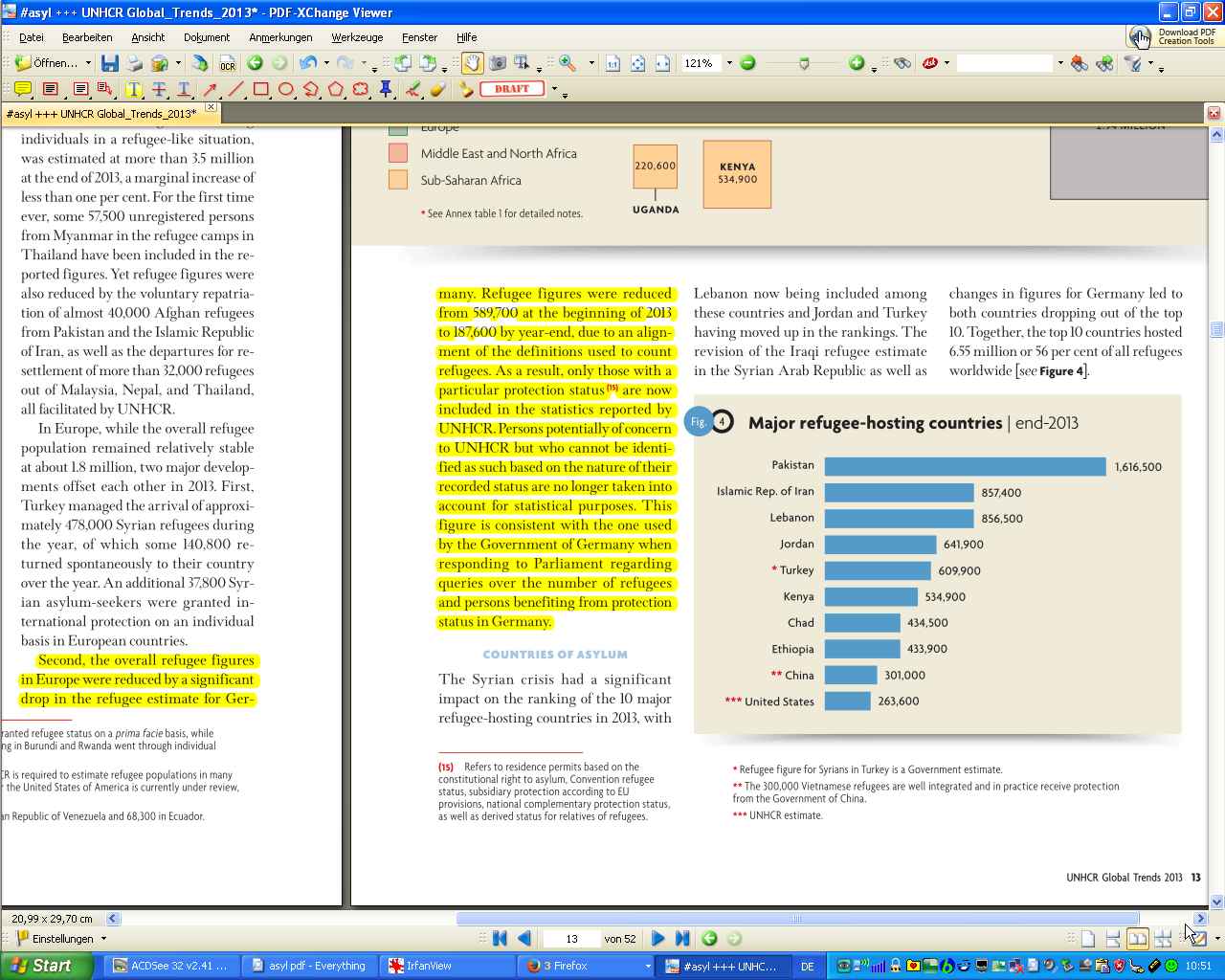This screenshot has height=980, width=1225.
Task: Expand the Einstellungen options dropdown
Action: pyautogui.click(x=103, y=939)
